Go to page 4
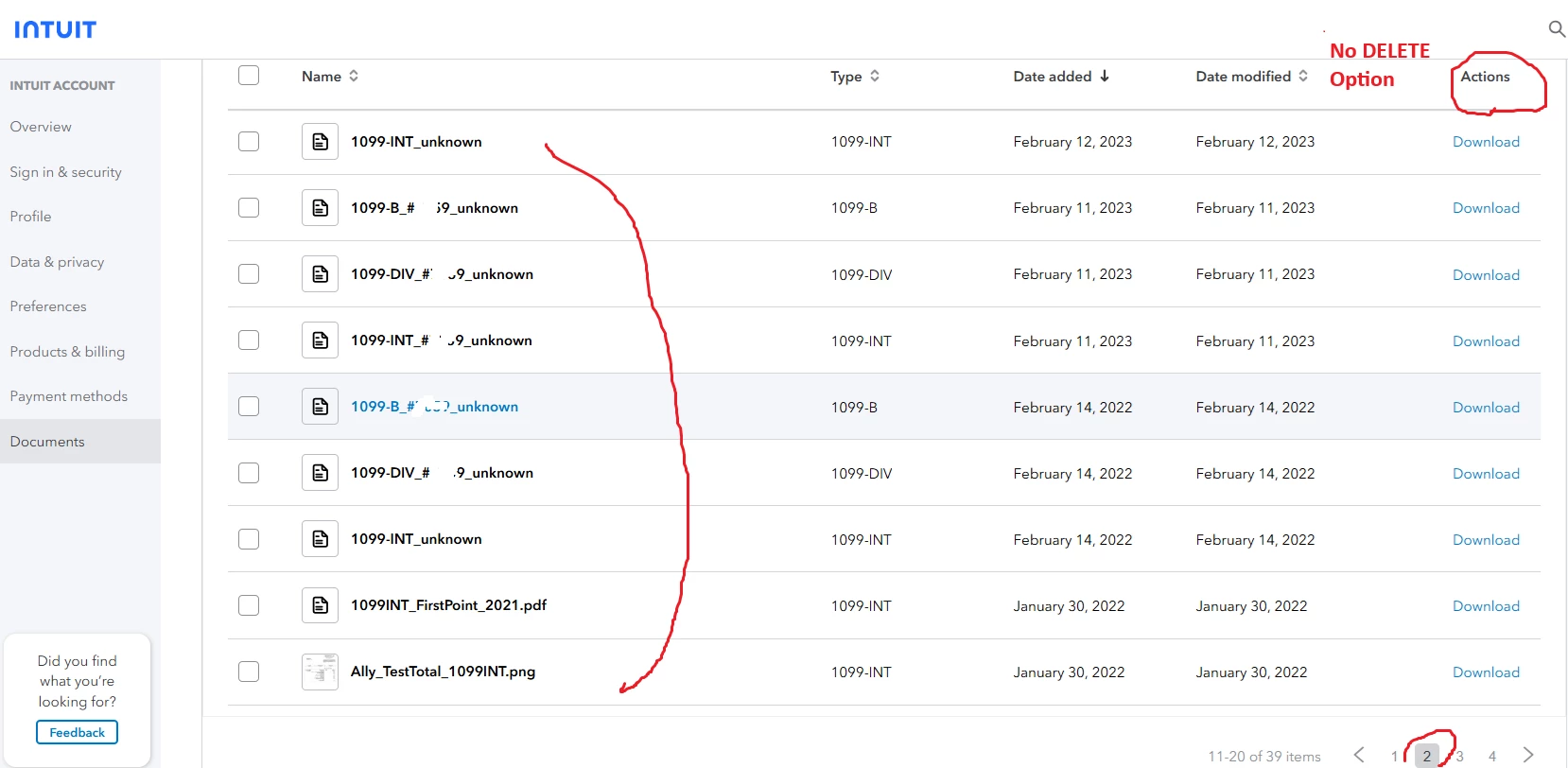1568x768 pixels. click(1492, 756)
